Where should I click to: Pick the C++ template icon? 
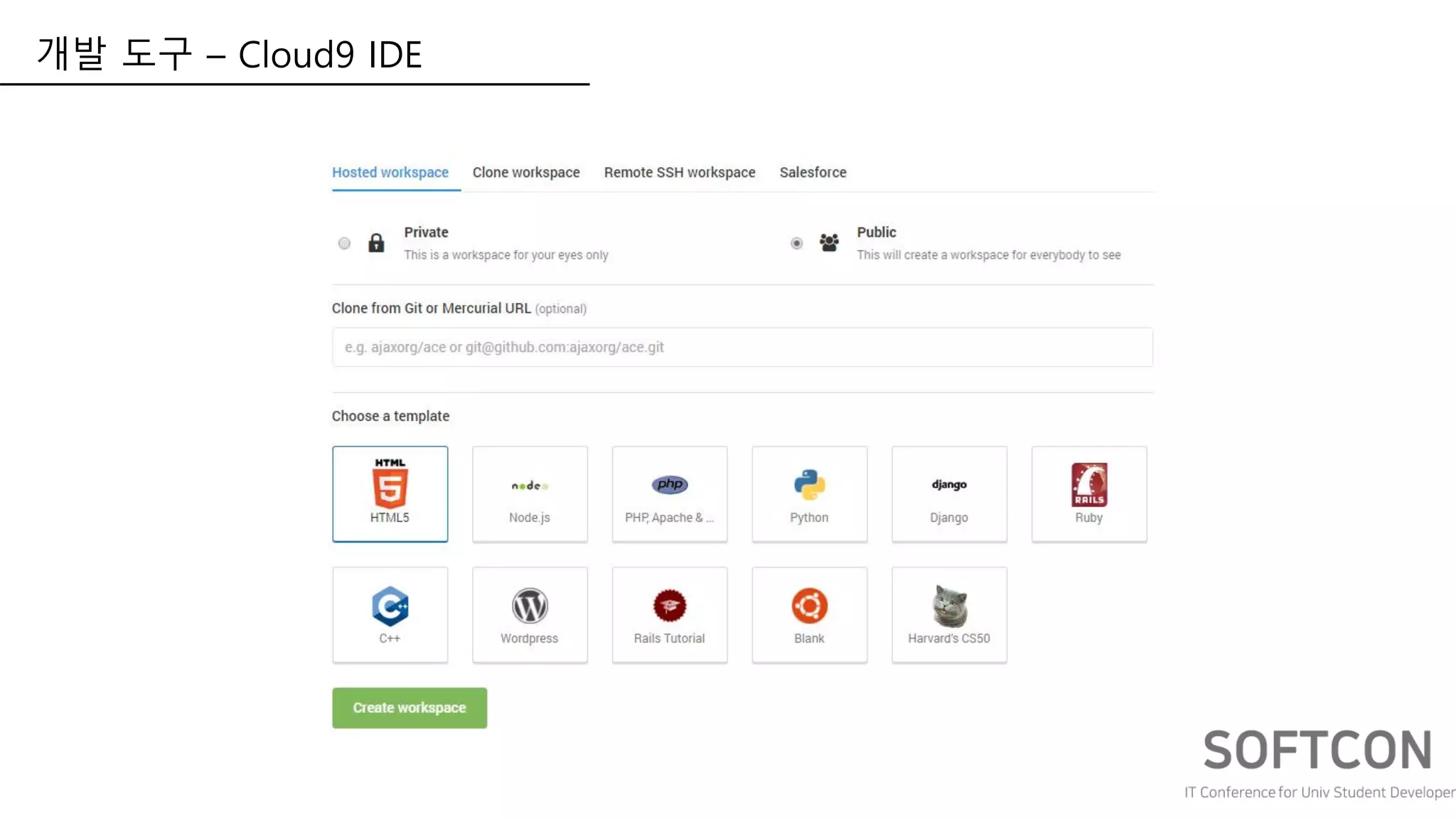tap(390, 606)
